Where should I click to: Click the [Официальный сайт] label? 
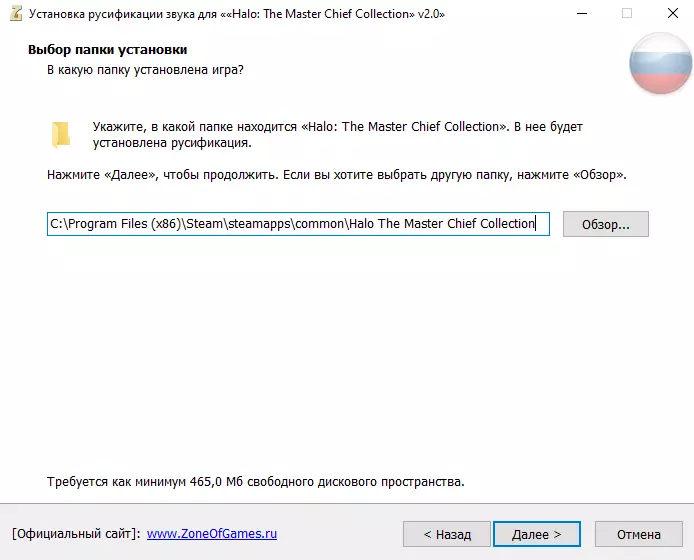click(x=76, y=534)
